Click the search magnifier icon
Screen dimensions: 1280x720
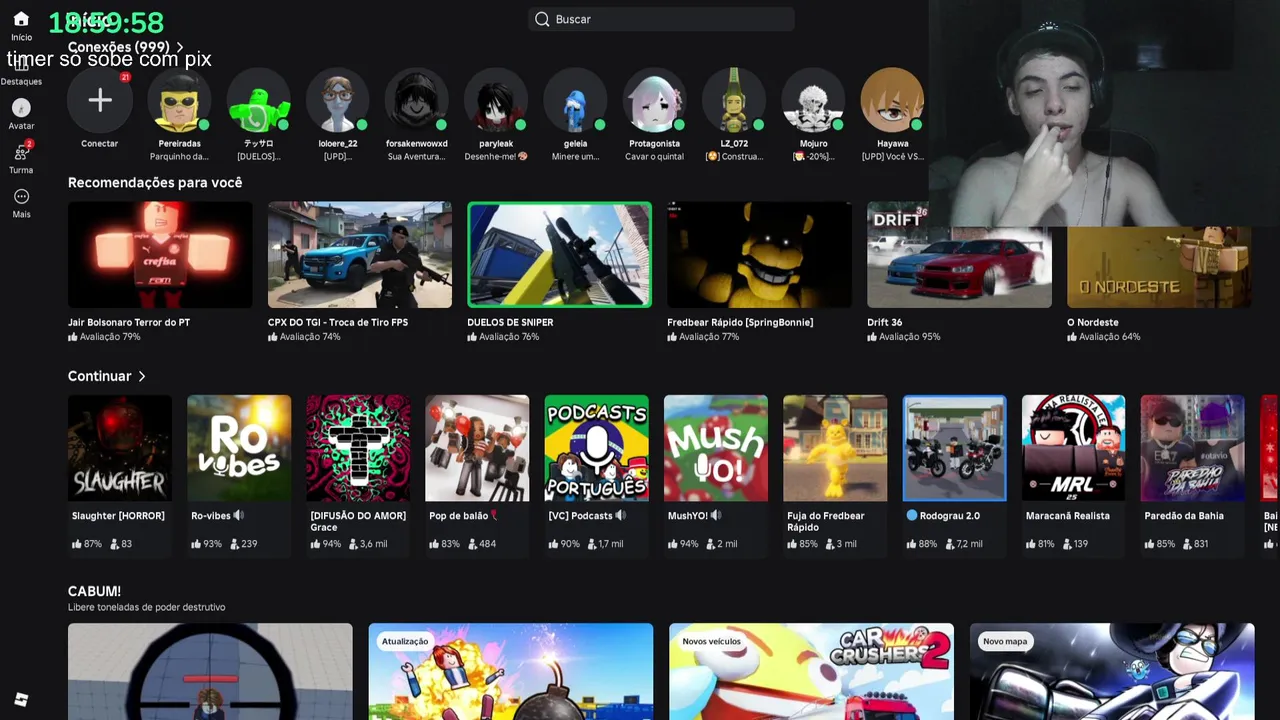[x=542, y=19]
